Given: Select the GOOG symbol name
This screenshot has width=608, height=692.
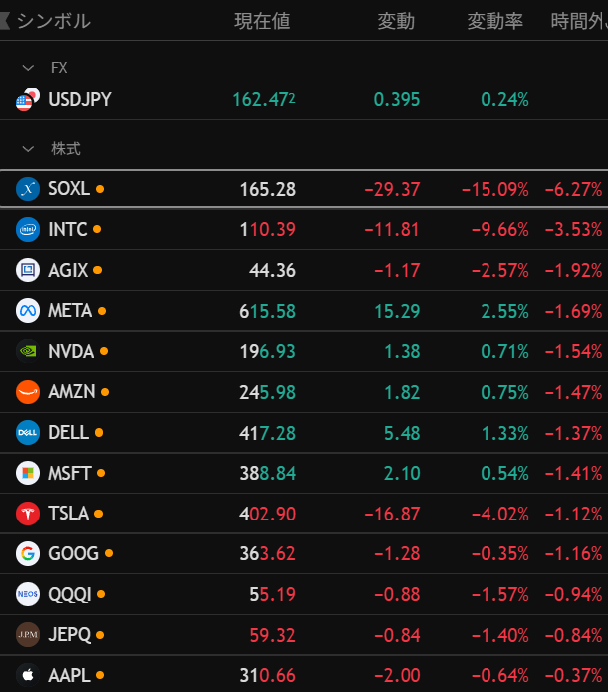Looking at the screenshot, I should (x=74, y=553).
